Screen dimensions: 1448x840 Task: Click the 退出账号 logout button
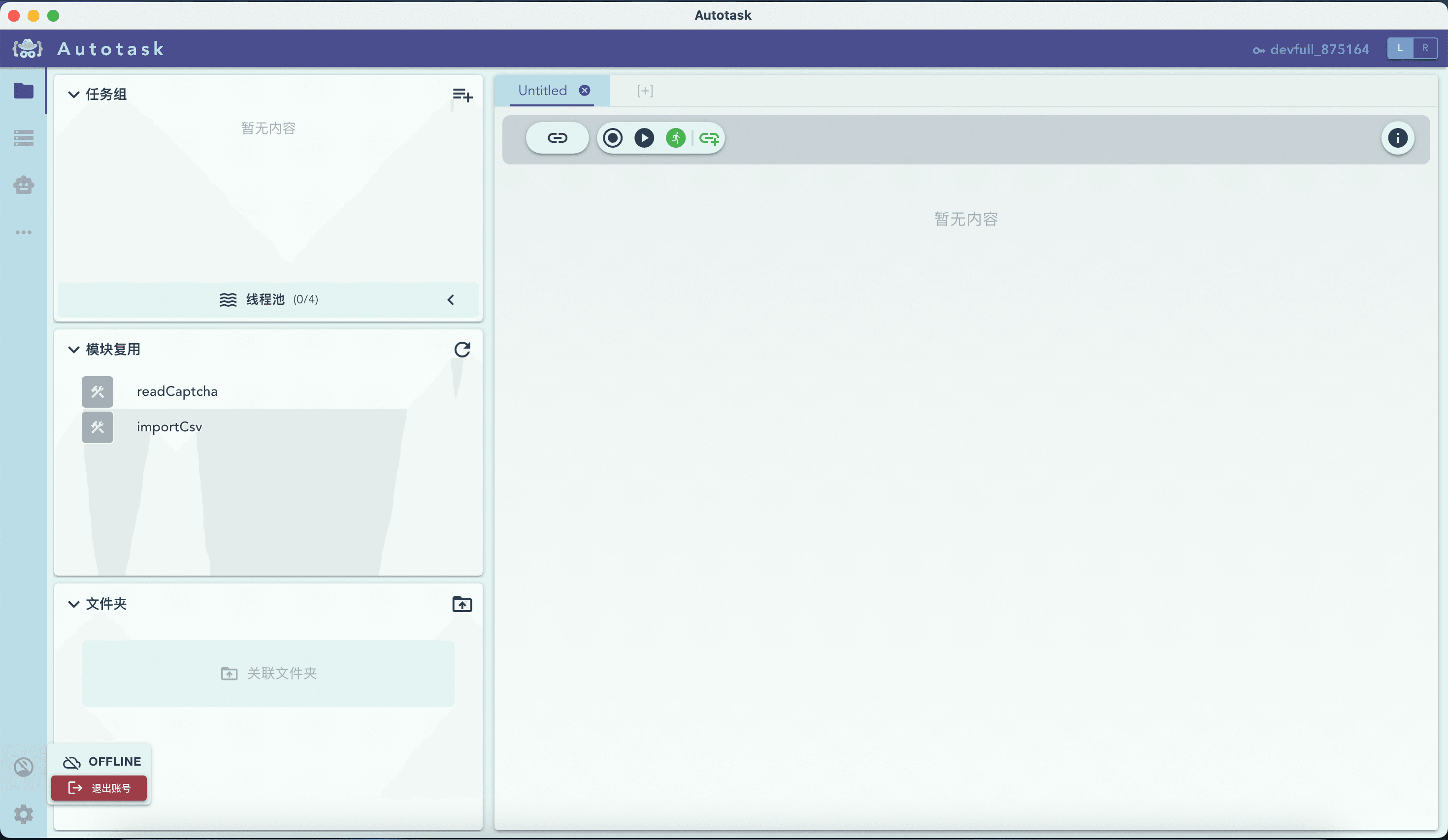click(x=99, y=788)
